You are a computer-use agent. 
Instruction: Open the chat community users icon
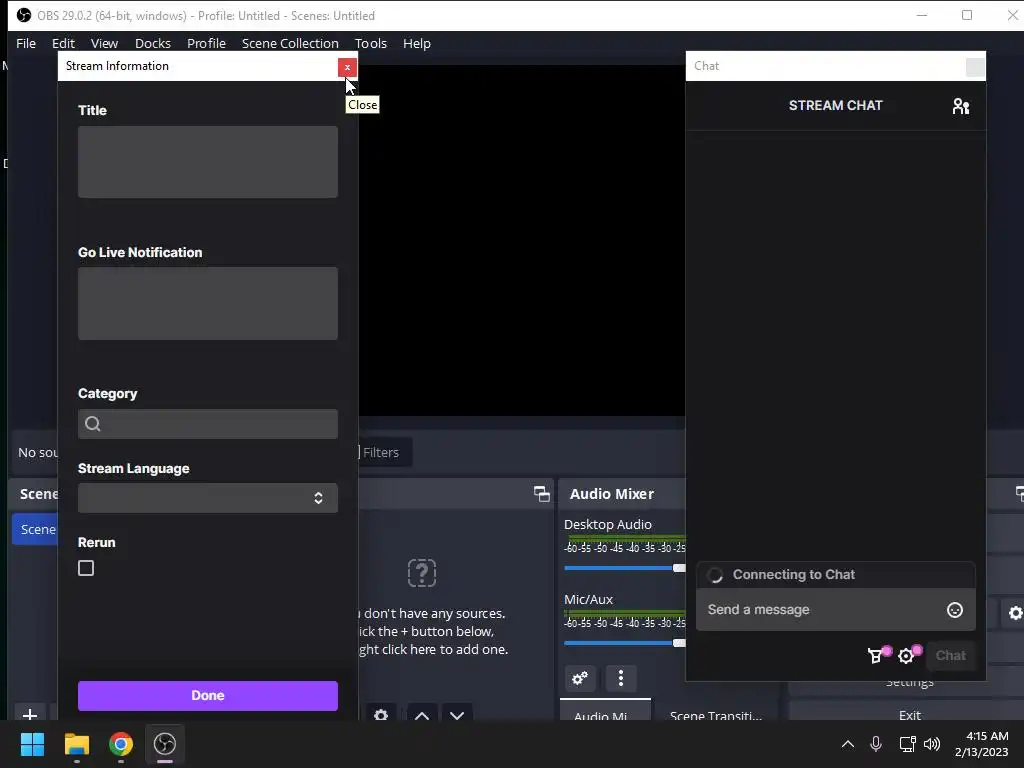pyautogui.click(x=961, y=106)
